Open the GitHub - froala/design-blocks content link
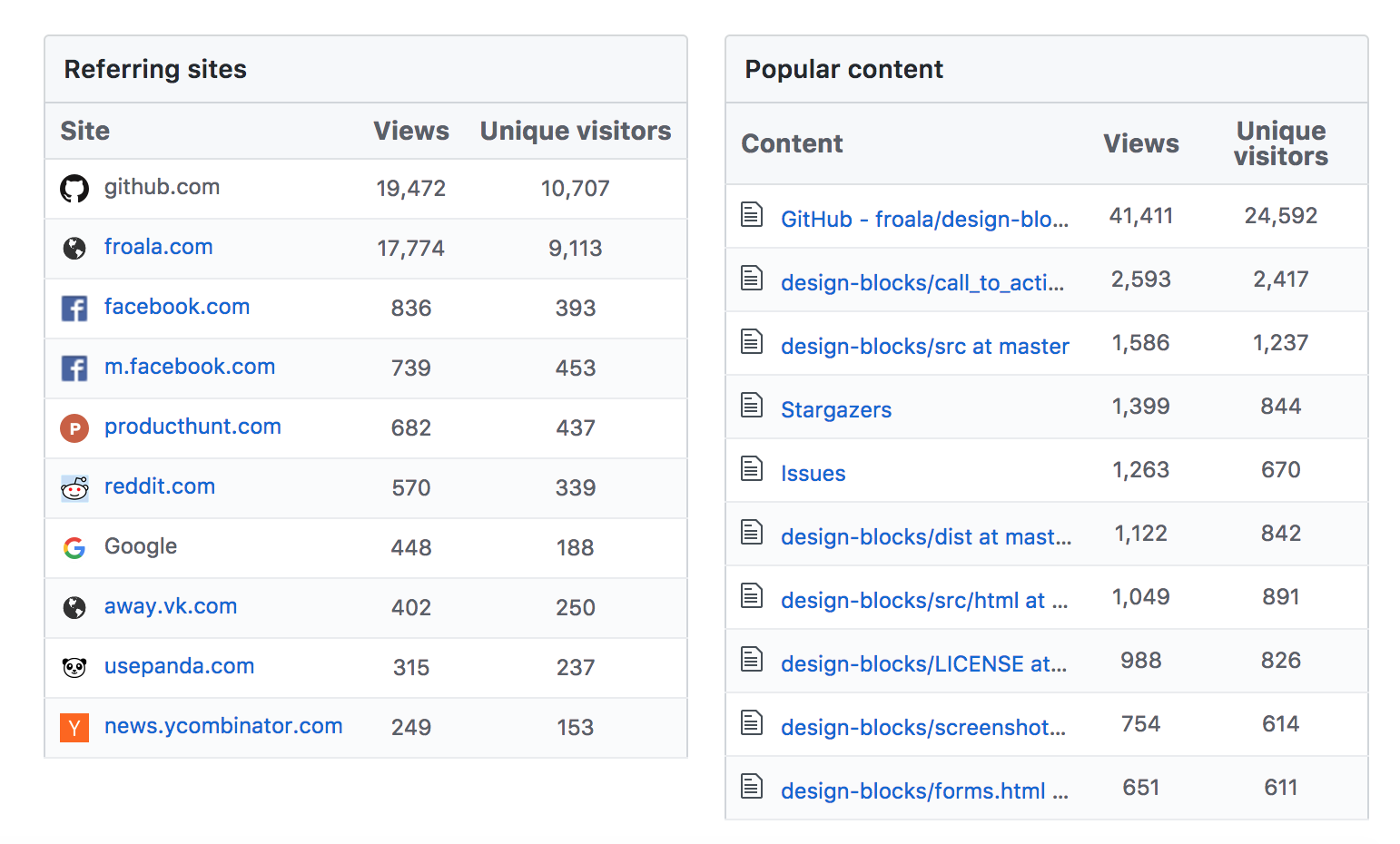 (x=924, y=219)
